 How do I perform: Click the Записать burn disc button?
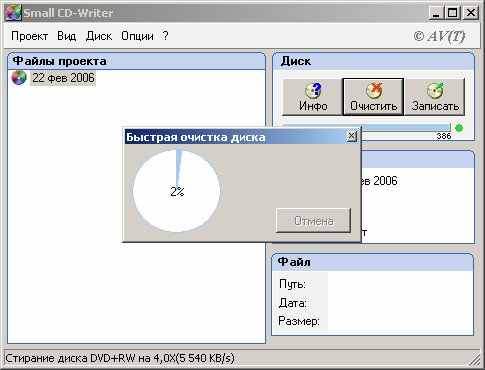tap(435, 97)
